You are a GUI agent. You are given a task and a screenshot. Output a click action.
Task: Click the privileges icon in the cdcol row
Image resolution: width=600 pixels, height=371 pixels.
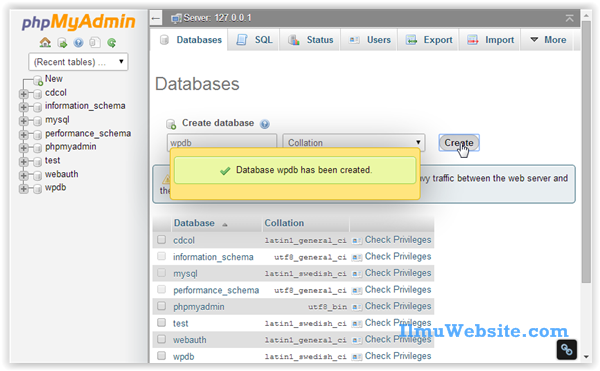pyautogui.click(x=357, y=241)
